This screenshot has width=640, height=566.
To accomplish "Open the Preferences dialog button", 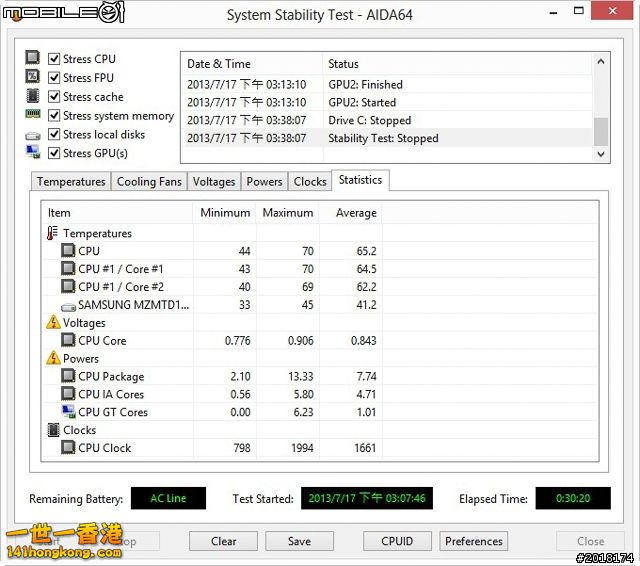I will tap(473, 541).
